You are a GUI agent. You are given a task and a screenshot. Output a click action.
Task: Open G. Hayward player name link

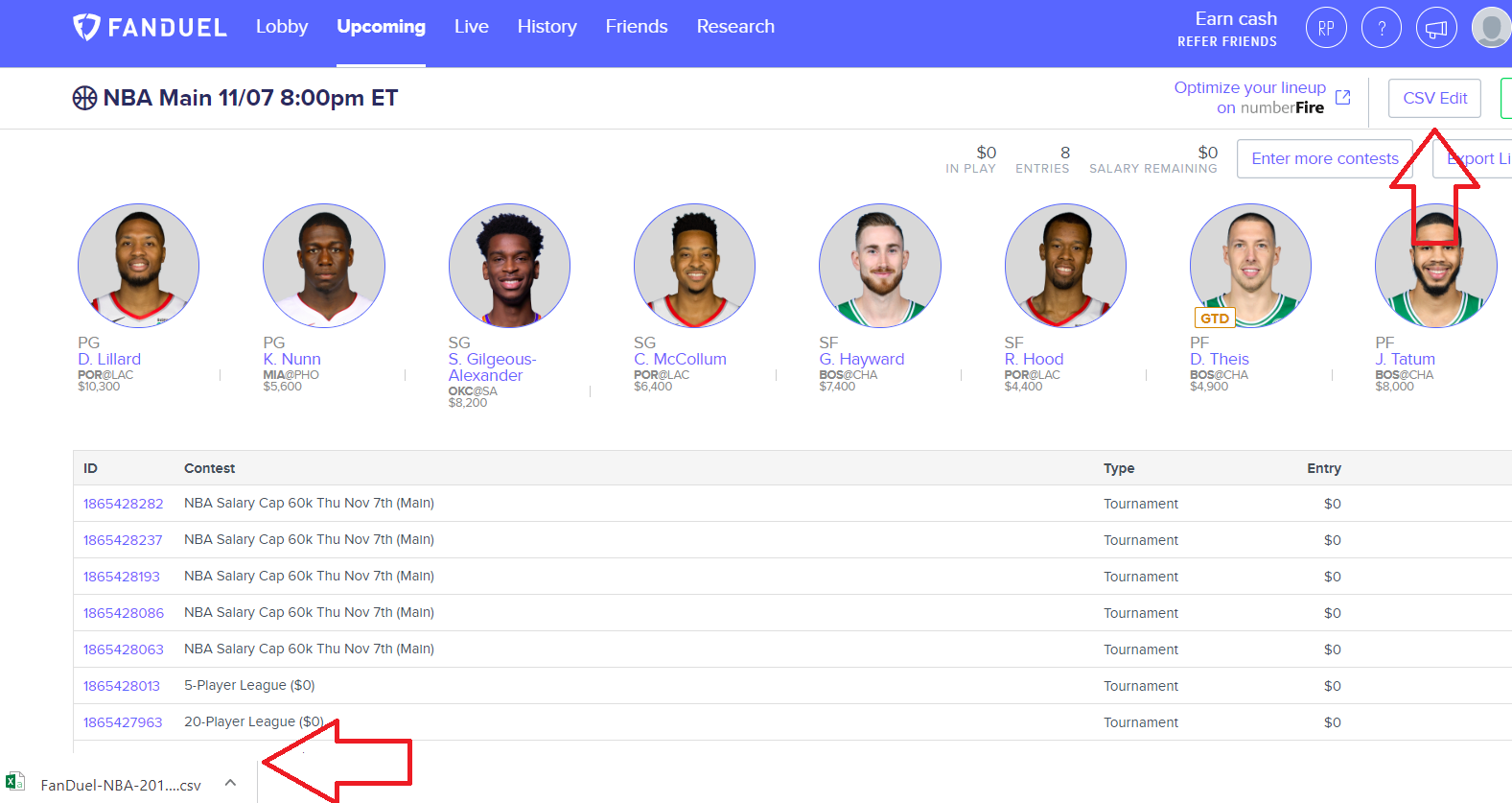[862, 359]
